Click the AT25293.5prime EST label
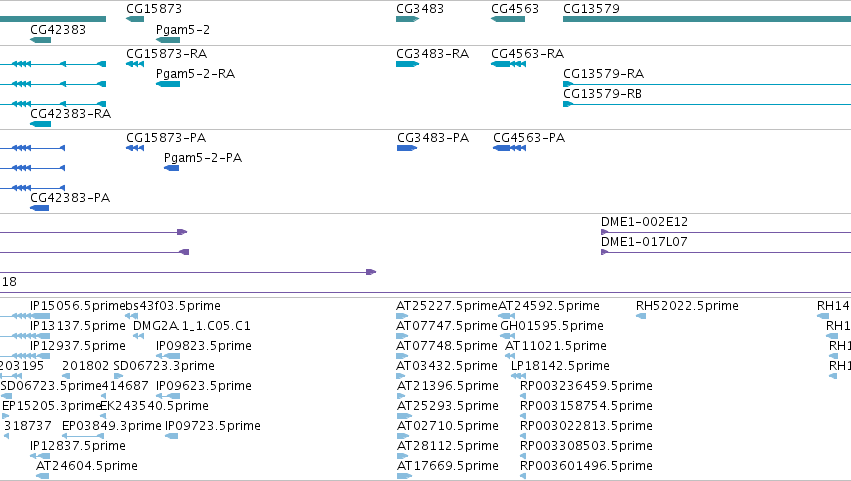Screen dimensions: 851x481 tap(448, 406)
